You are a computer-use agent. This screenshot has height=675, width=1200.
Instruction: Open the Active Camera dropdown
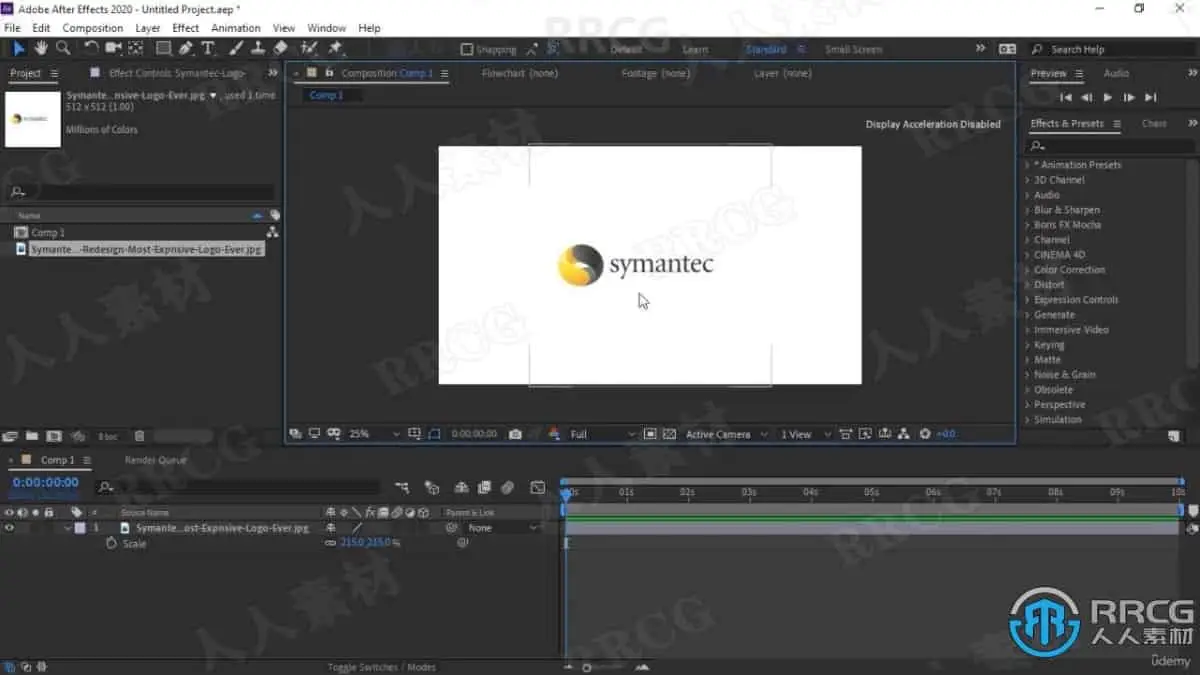click(x=726, y=434)
